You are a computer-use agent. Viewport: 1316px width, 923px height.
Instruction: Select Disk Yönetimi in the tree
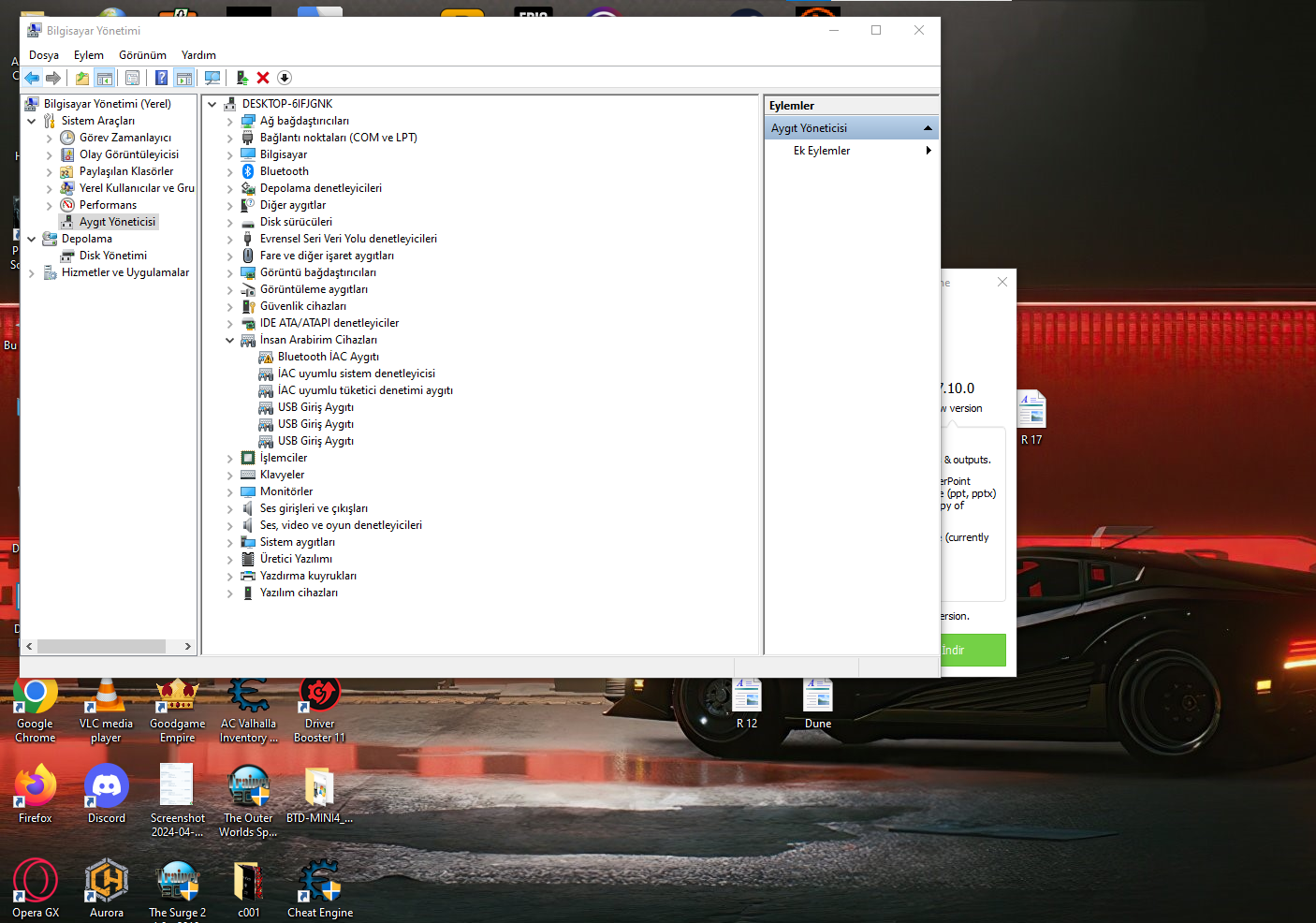[112, 256]
